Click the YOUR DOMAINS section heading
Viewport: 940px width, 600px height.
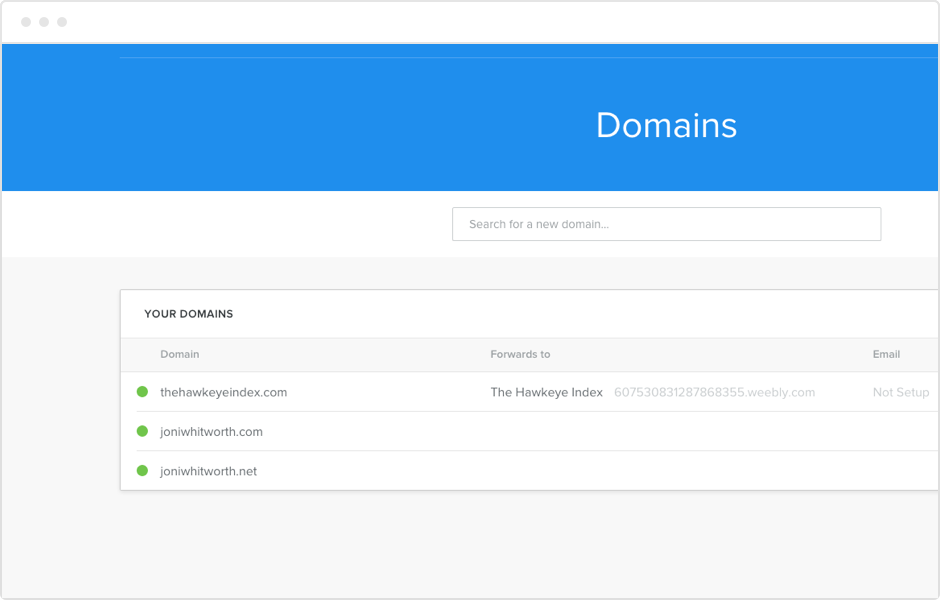(188, 314)
